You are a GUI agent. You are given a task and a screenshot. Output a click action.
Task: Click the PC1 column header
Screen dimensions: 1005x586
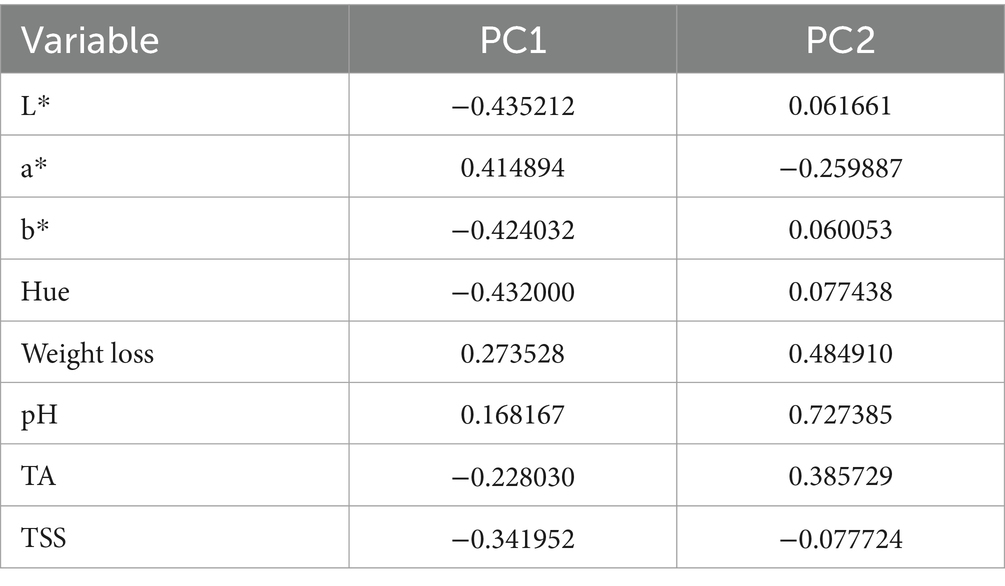(513, 40)
